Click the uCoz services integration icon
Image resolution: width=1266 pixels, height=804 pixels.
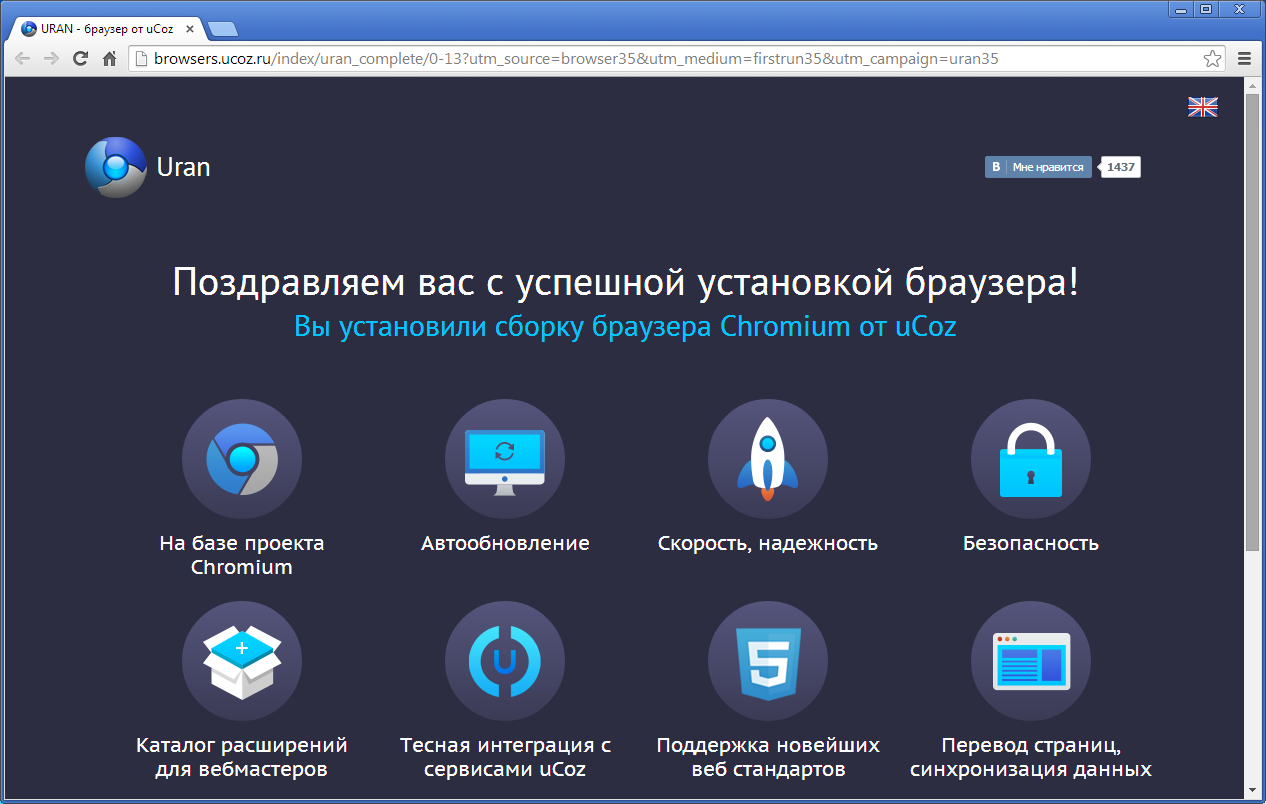pos(505,661)
